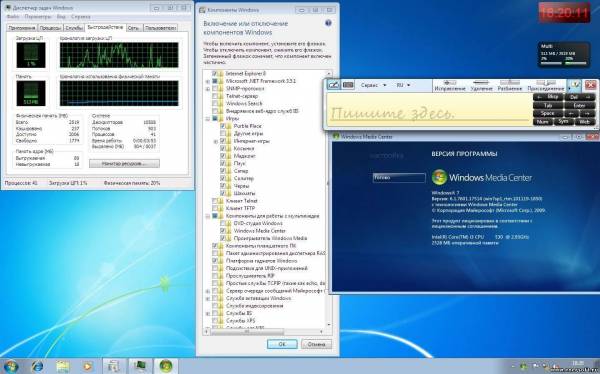Open Монитор ресурсов from Task Manager
The image size is (600, 374).
[x=124, y=163]
